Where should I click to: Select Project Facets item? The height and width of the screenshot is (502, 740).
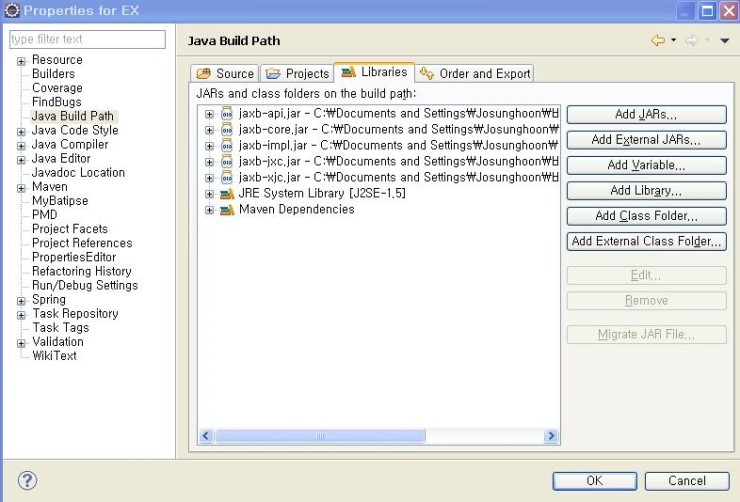pos(70,229)
